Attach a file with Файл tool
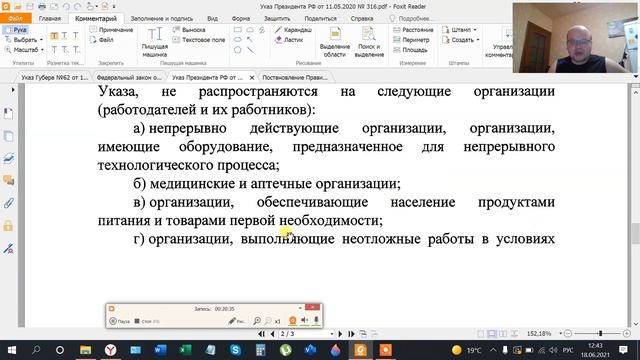 pos(102,40)
